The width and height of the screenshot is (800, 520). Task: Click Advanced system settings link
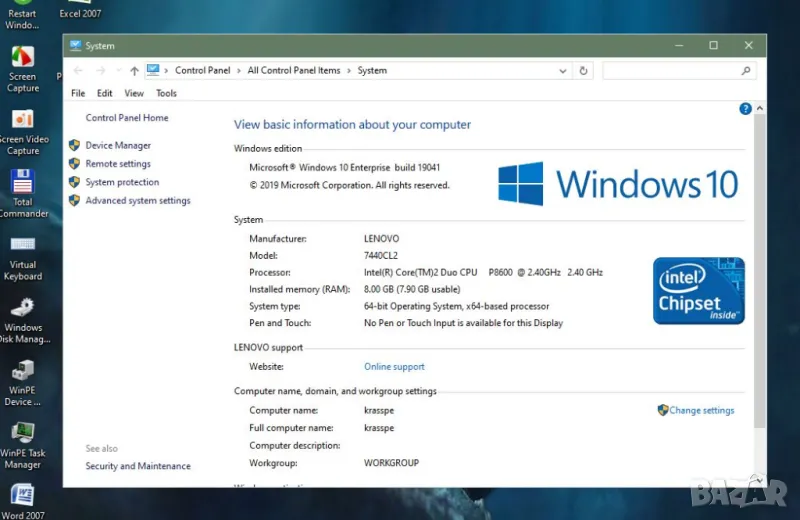(x=138, y=200)
